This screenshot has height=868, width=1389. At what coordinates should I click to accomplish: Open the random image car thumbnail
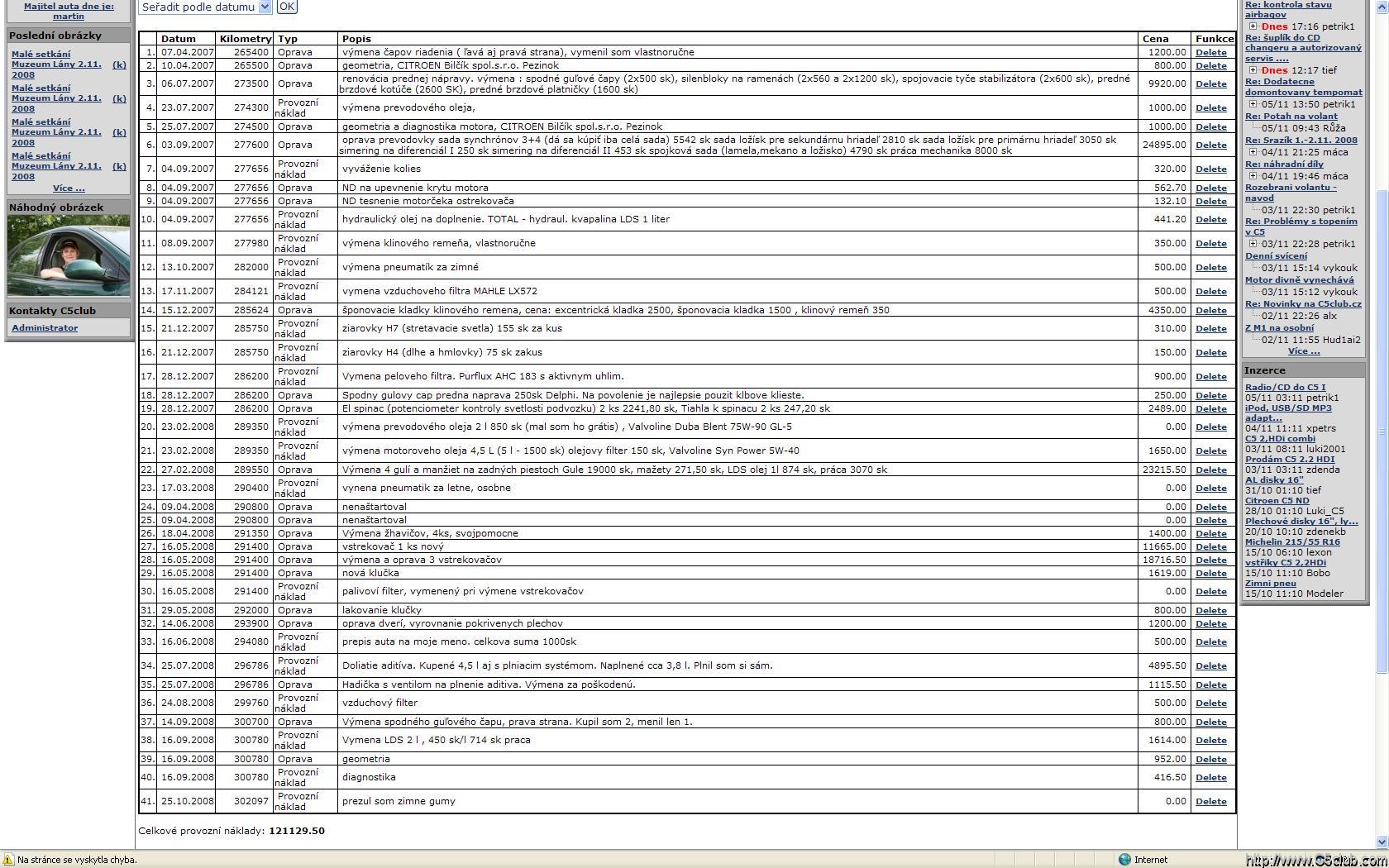click(x=69, y=255)
